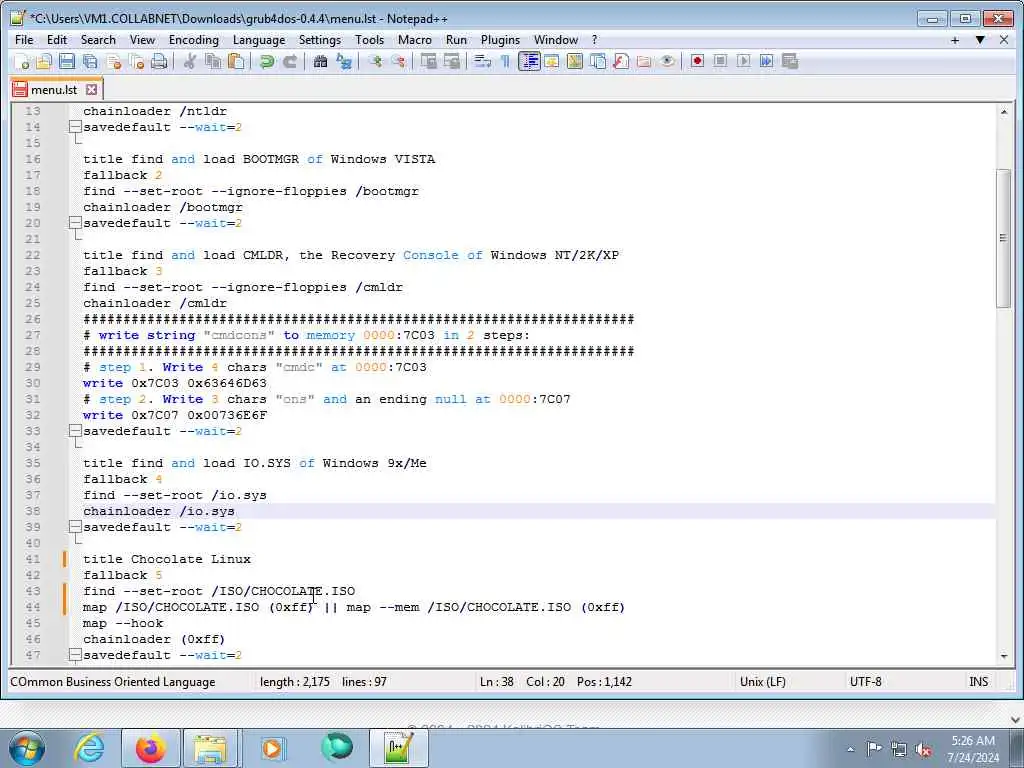Select the menu.lst tab
This screenshot has height=768, width=1024.
coord(54,89)
